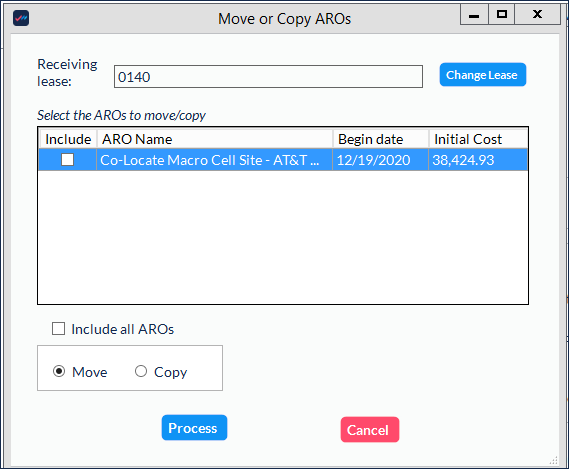Click the Process button

[x=194, y=428]
